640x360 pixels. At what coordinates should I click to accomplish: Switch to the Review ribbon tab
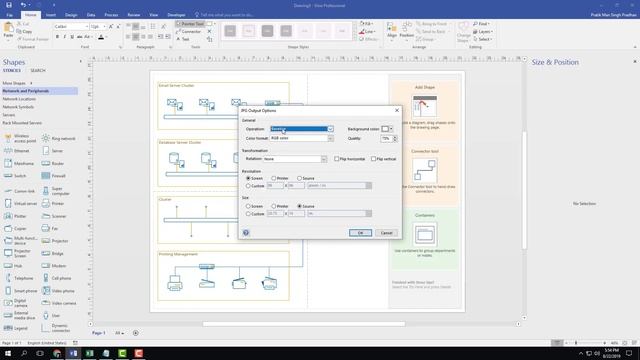pyautogui.click(x=133, y=15)
